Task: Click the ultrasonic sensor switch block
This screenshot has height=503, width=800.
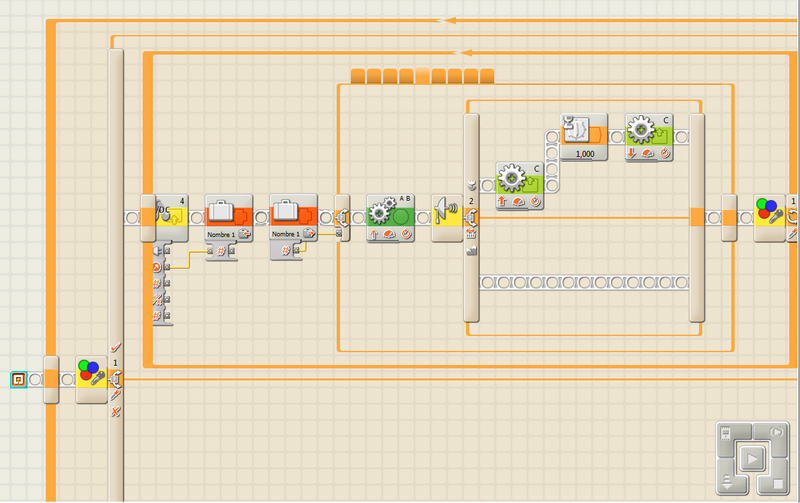Action: click(x=447, y=217)
